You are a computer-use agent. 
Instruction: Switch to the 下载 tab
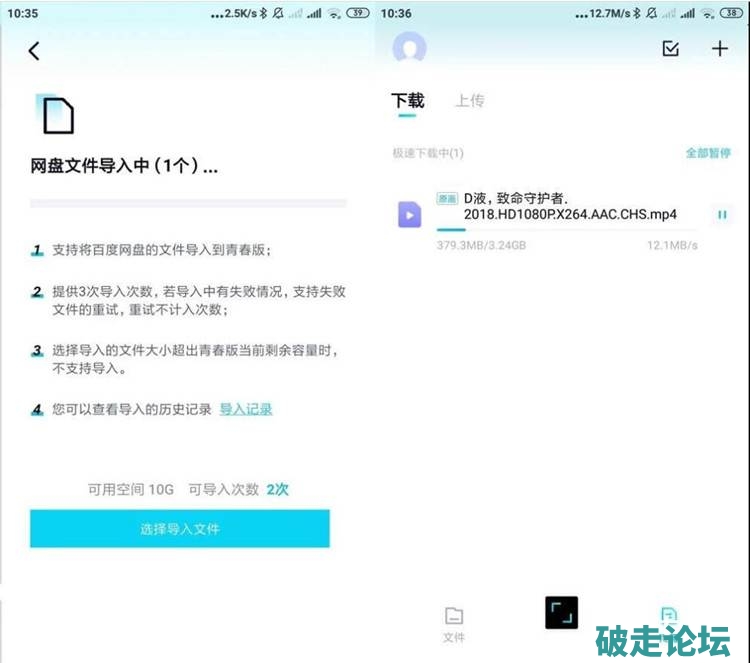(407, 101)
